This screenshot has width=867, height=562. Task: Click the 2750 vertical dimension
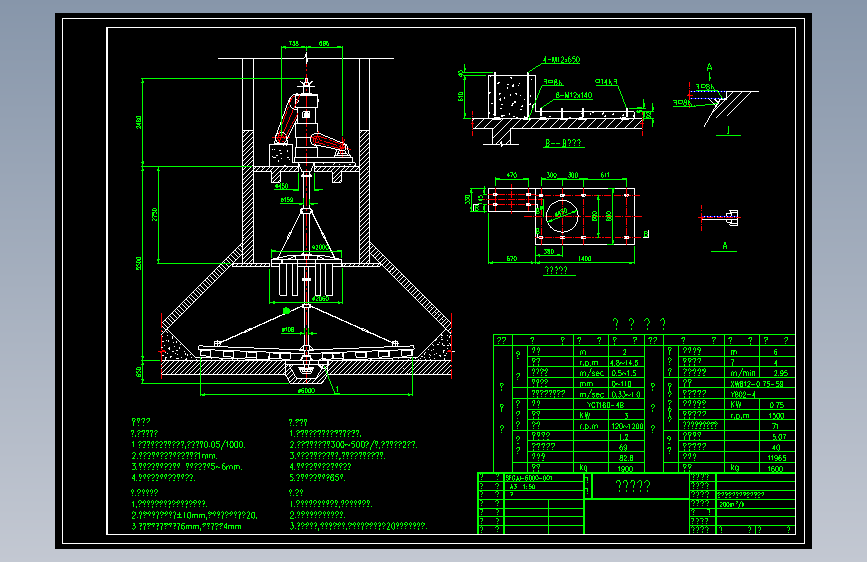[x=154, y=215]
